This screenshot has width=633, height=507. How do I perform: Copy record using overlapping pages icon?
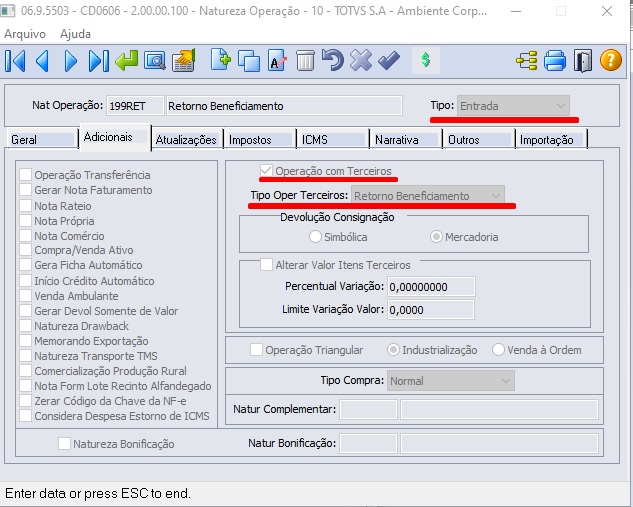[x=249, y=61]
